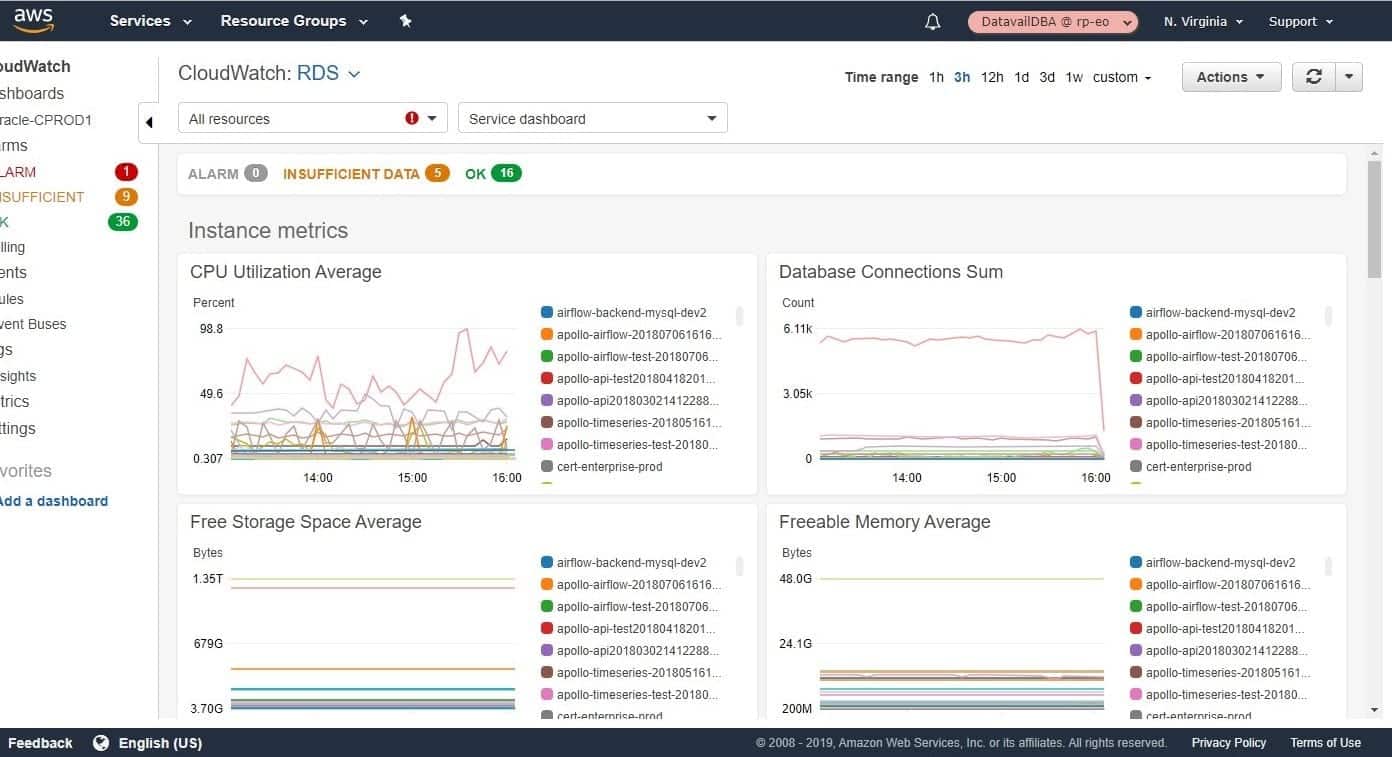Open the Actions dropdown button

tap(1231, 77)
